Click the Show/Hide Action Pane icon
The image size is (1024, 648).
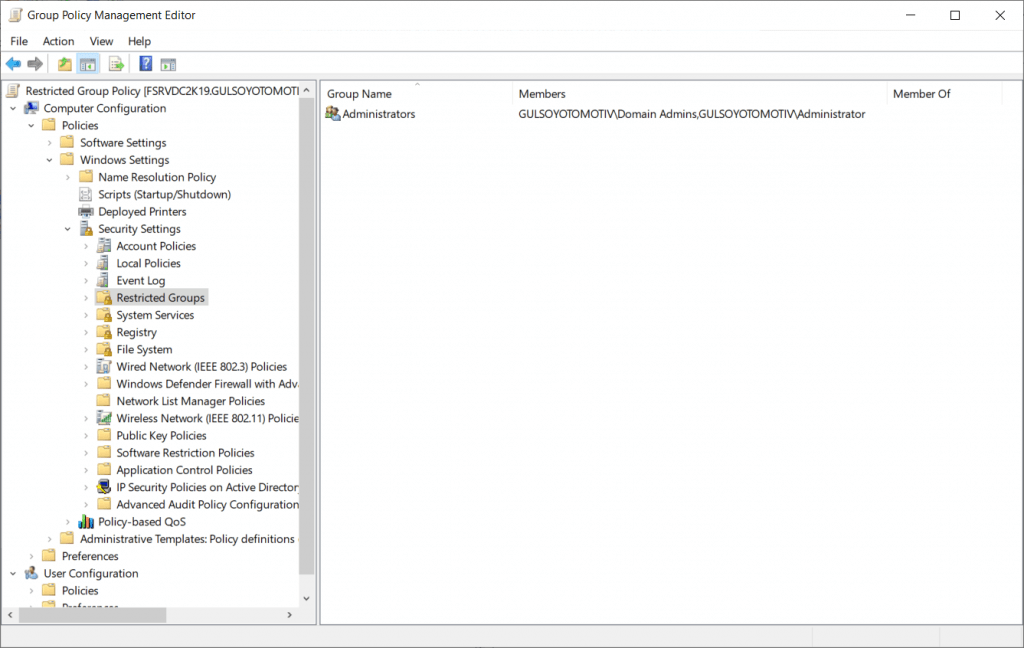pos(168,64)
